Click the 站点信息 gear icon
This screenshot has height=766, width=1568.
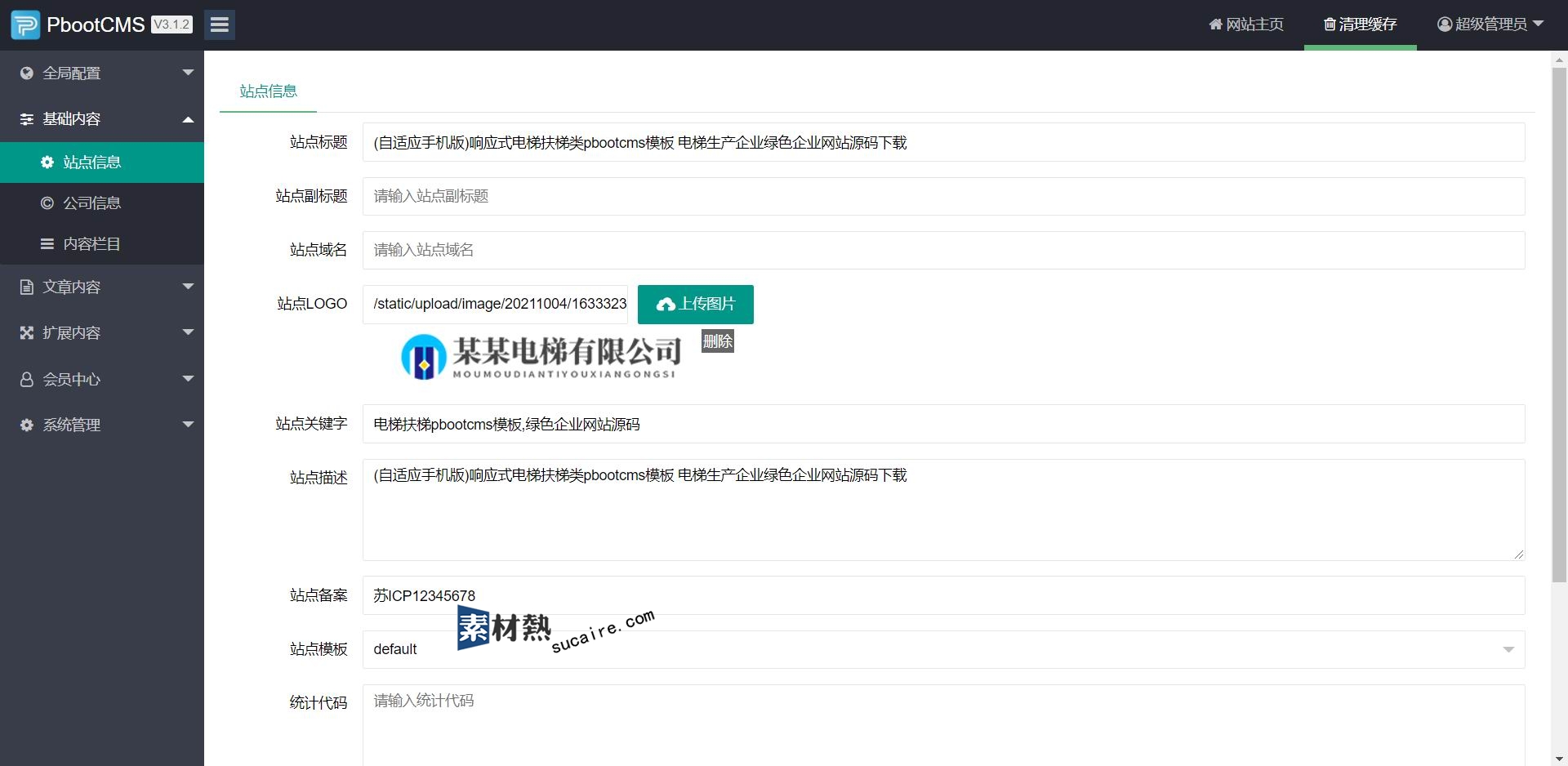click(47, 163)
